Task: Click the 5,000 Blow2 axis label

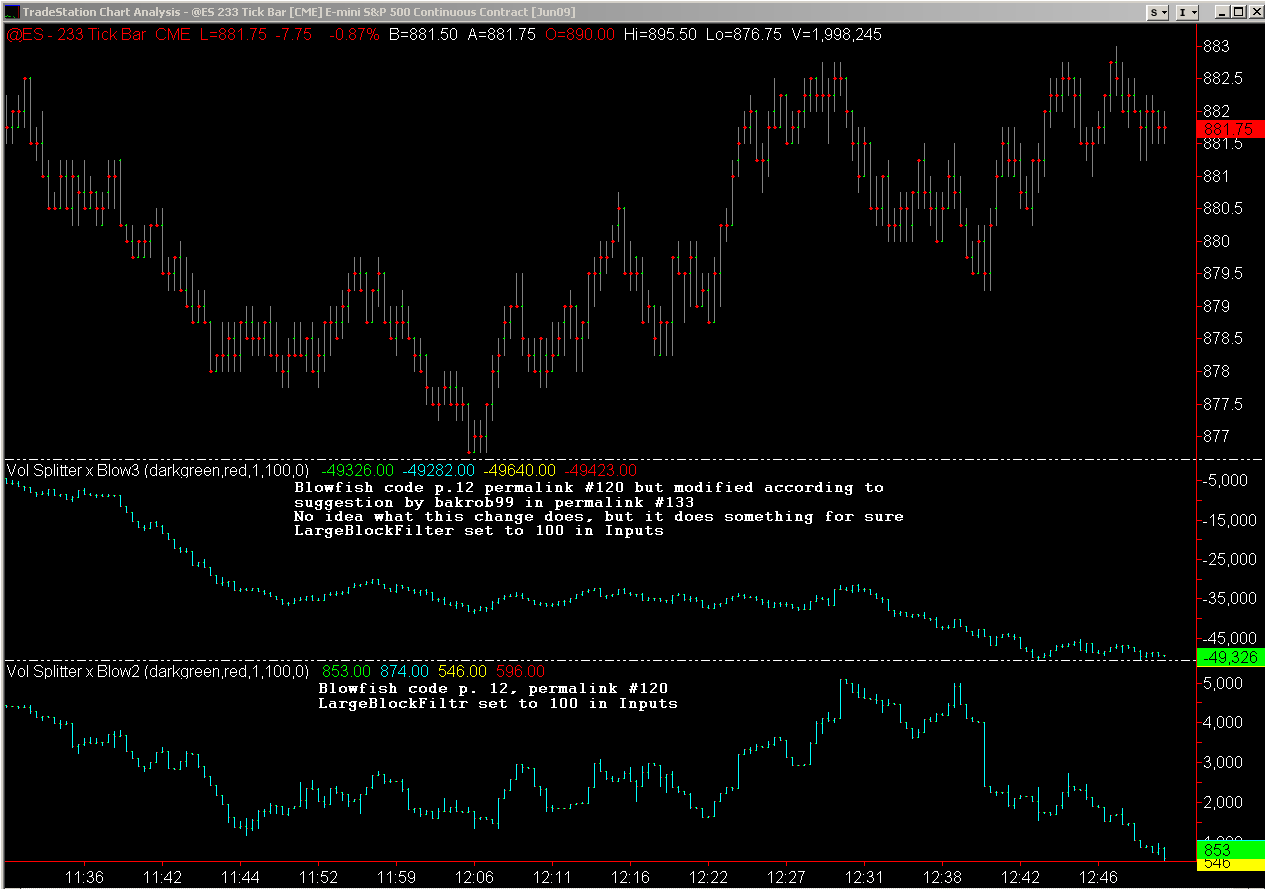Action: 1225,683
